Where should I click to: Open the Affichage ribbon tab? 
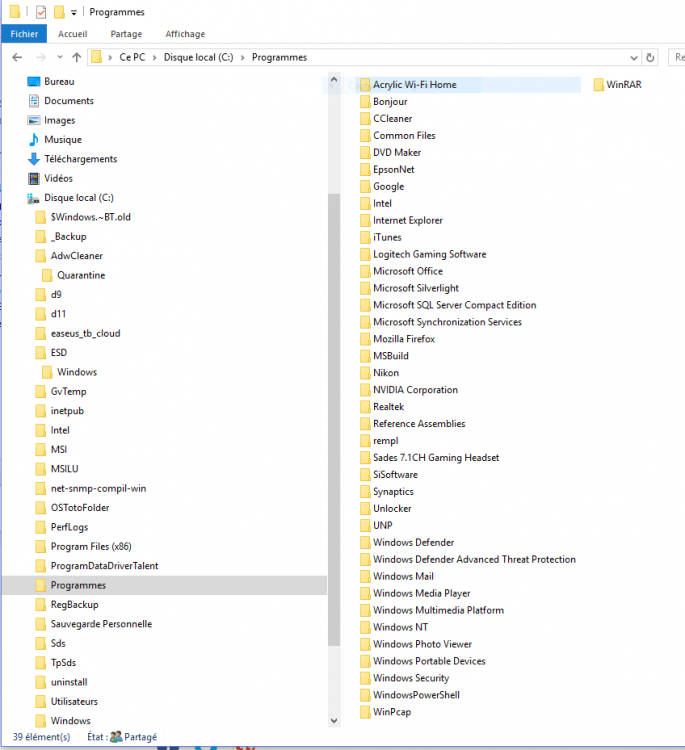(x=185, y=34)
